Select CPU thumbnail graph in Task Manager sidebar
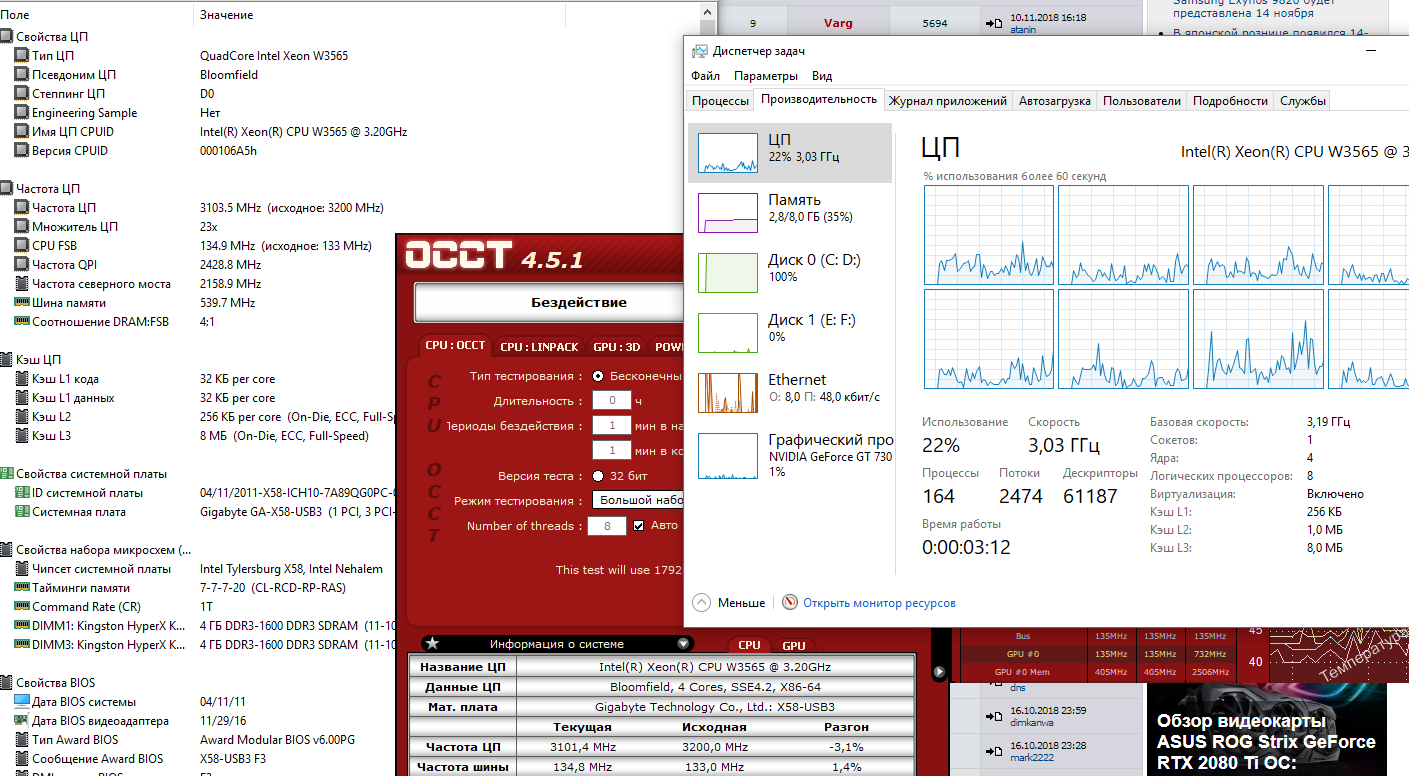Viewport: 1409px width, 776px height. point(727,153)
